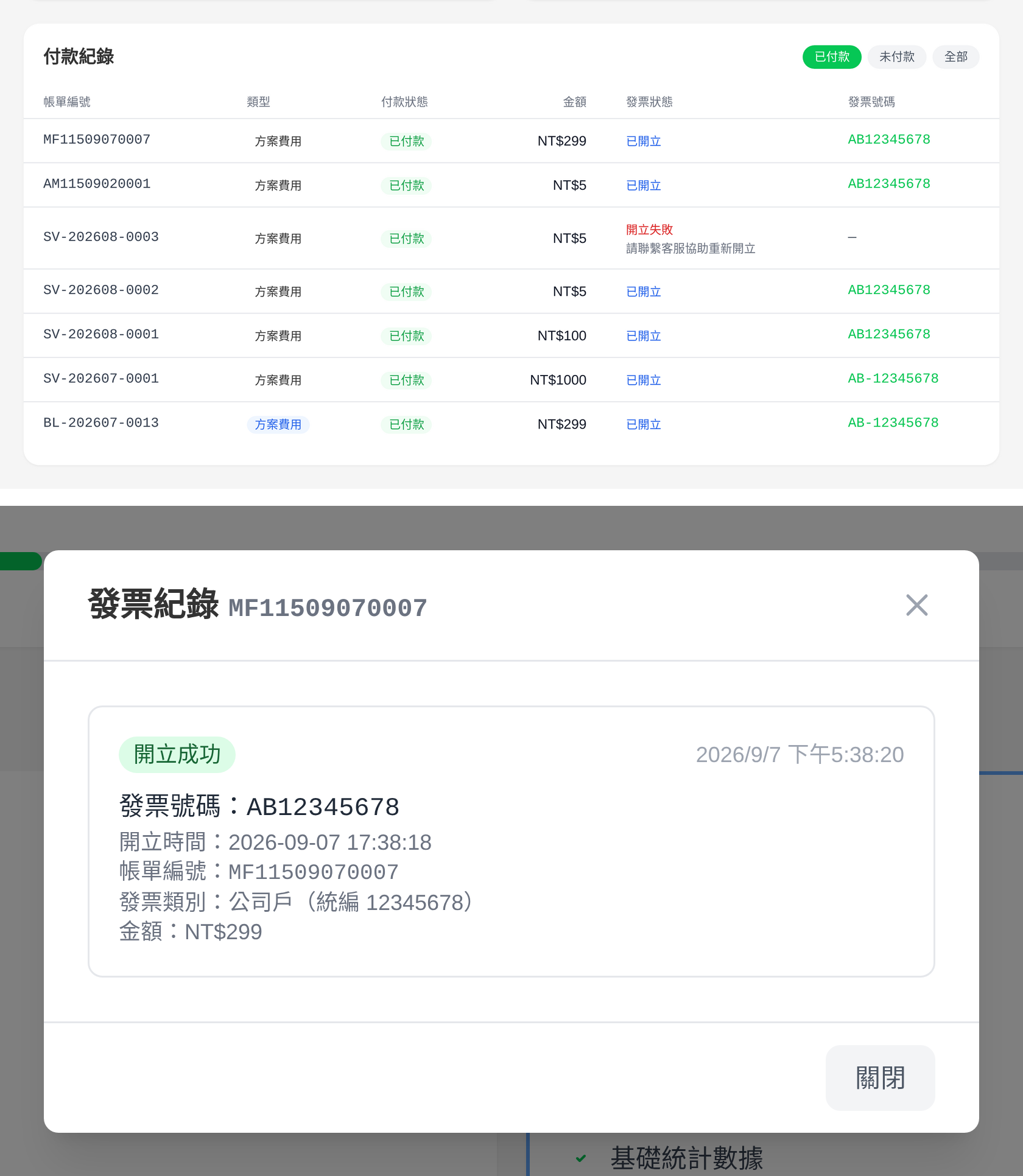Click the NT$100 amount cell

click(561, 336)
